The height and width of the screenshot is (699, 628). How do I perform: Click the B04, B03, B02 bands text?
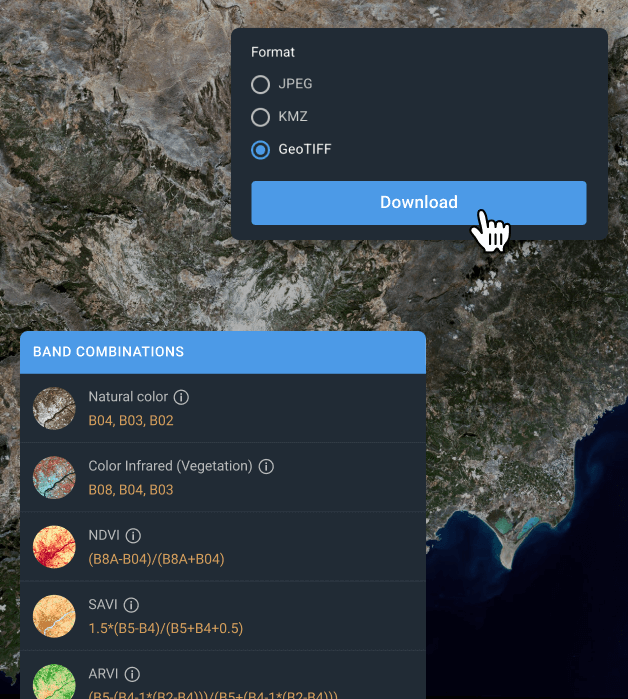coord(131,421)
